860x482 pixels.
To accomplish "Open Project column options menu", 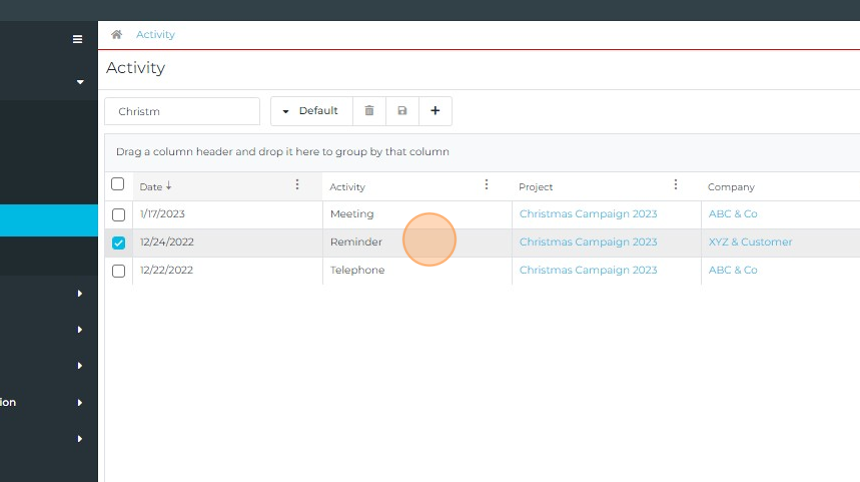I will pos(675,185).
